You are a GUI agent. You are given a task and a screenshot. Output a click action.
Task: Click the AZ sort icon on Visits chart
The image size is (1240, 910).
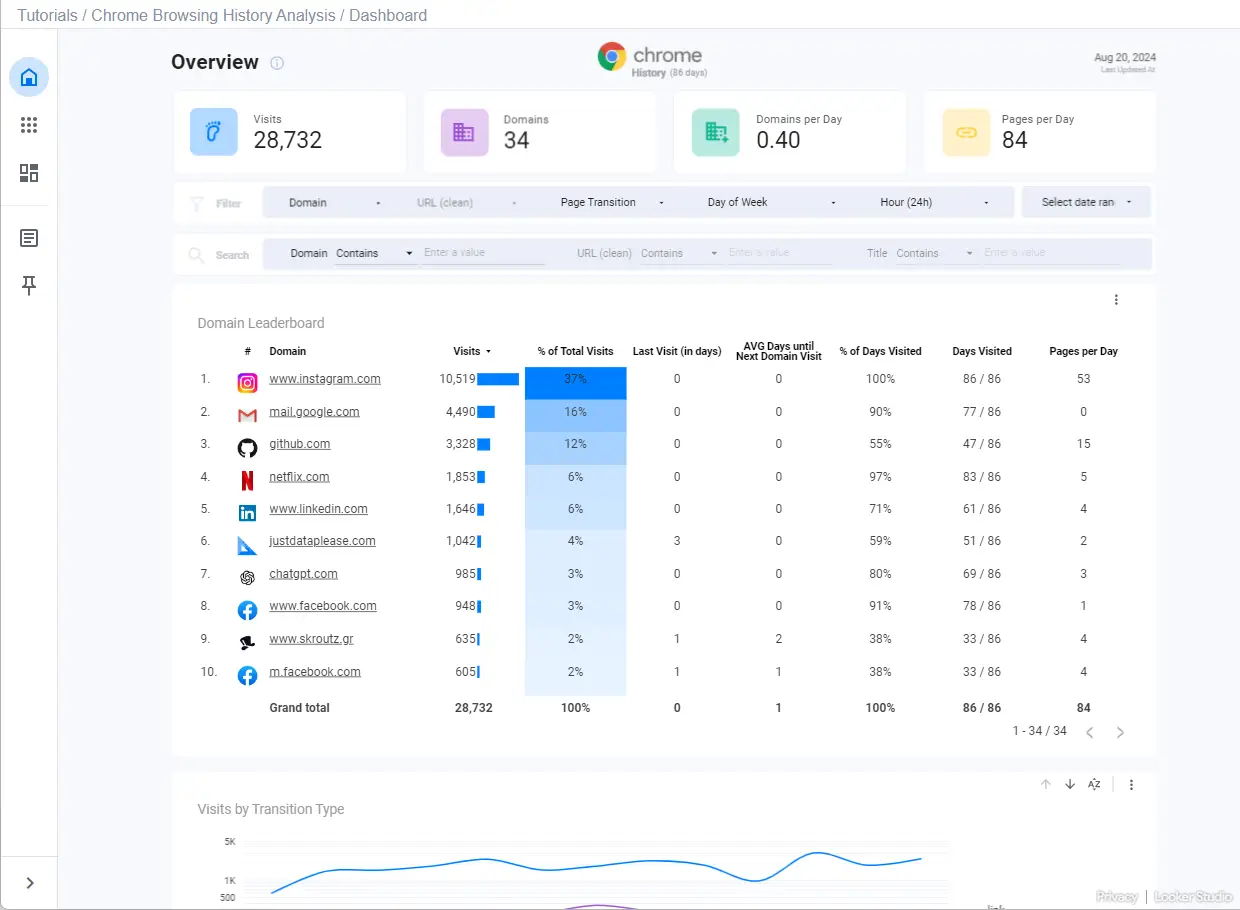click(1094, 785)
